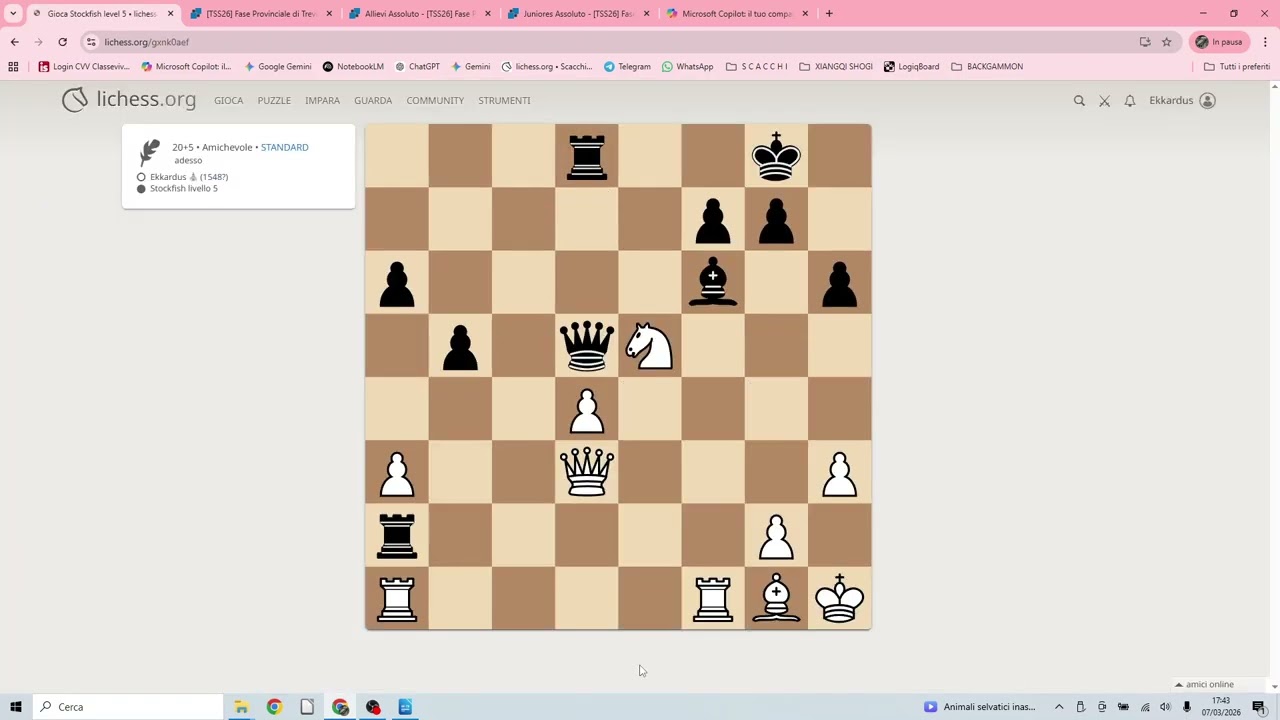Open the GUARDA menu

(x=373, y=100)
